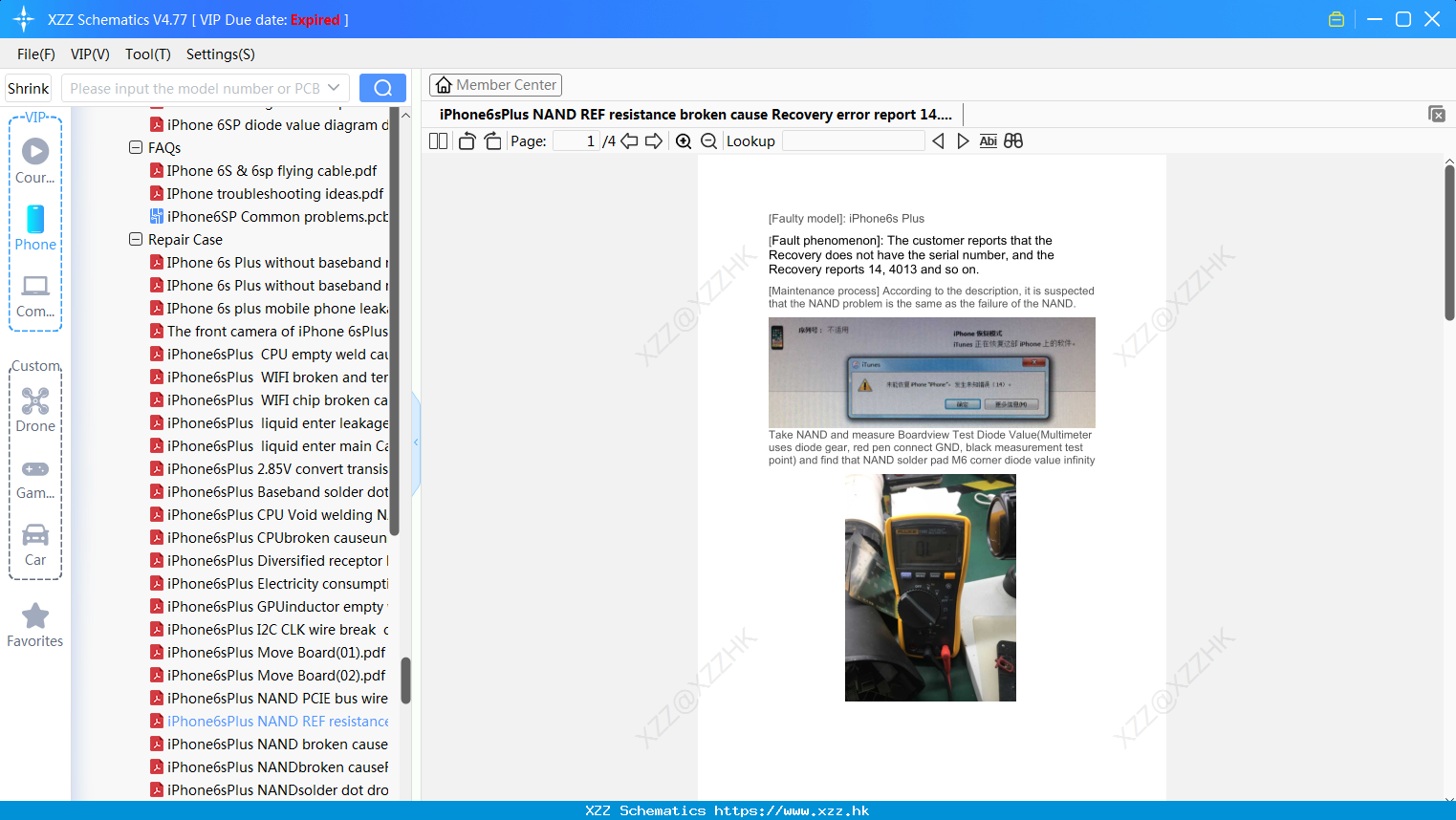Open iPhone6sPlus liquid enter main case
This screenshot has width=1456, height=820.
click(270, 446)
